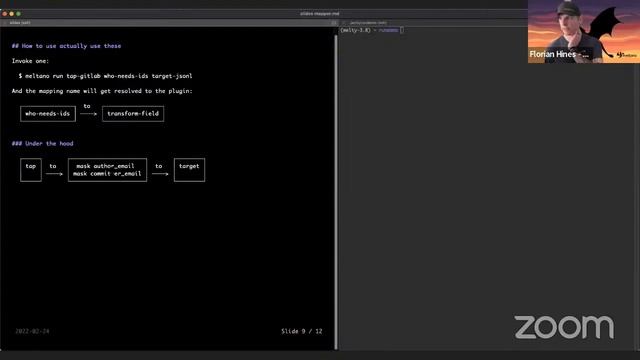
Task: Click Florian Hines' video thumbnail
Action: 584,31
